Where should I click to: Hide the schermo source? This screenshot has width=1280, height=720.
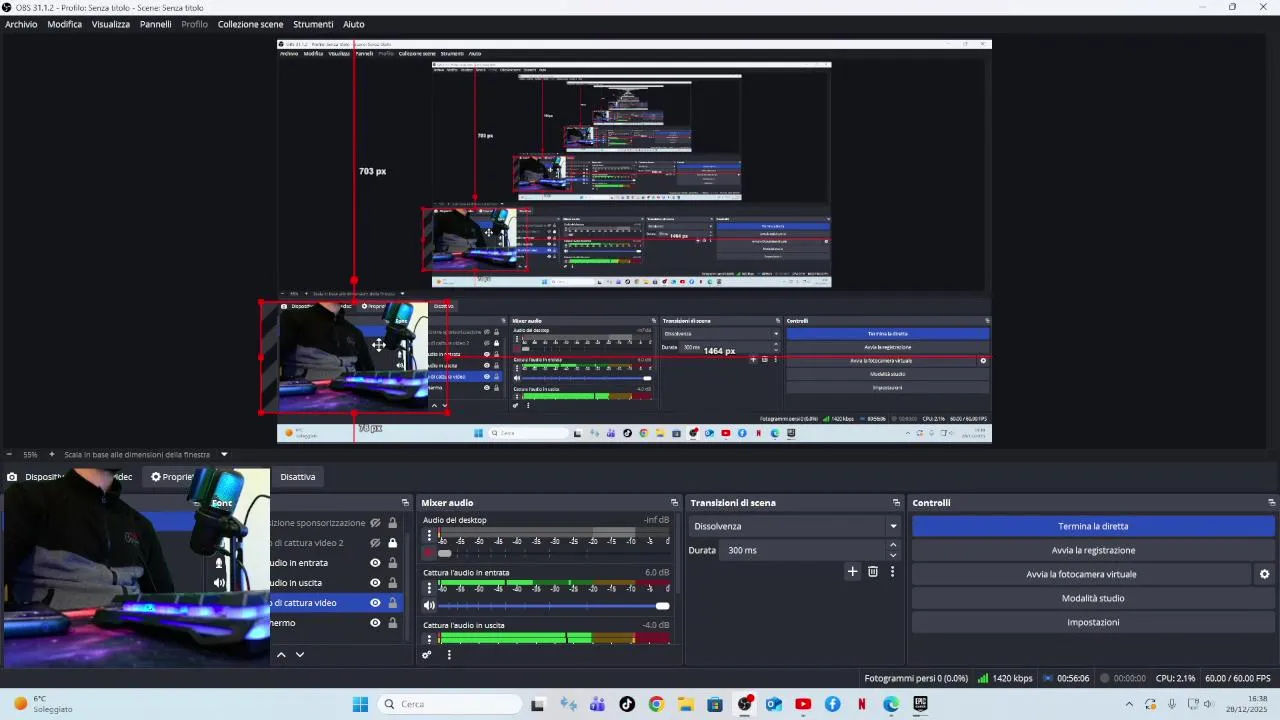click(375, 623)
